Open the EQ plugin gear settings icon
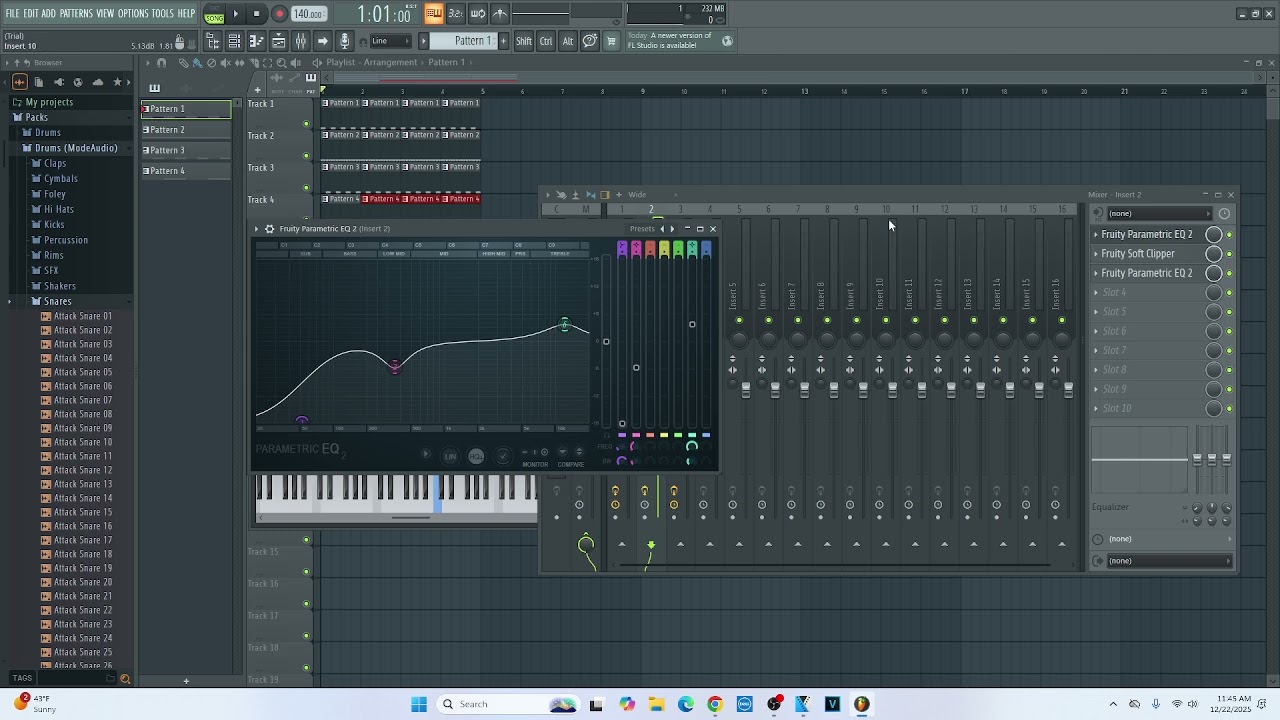This screenshot has height=720, width=1280. 269,229
